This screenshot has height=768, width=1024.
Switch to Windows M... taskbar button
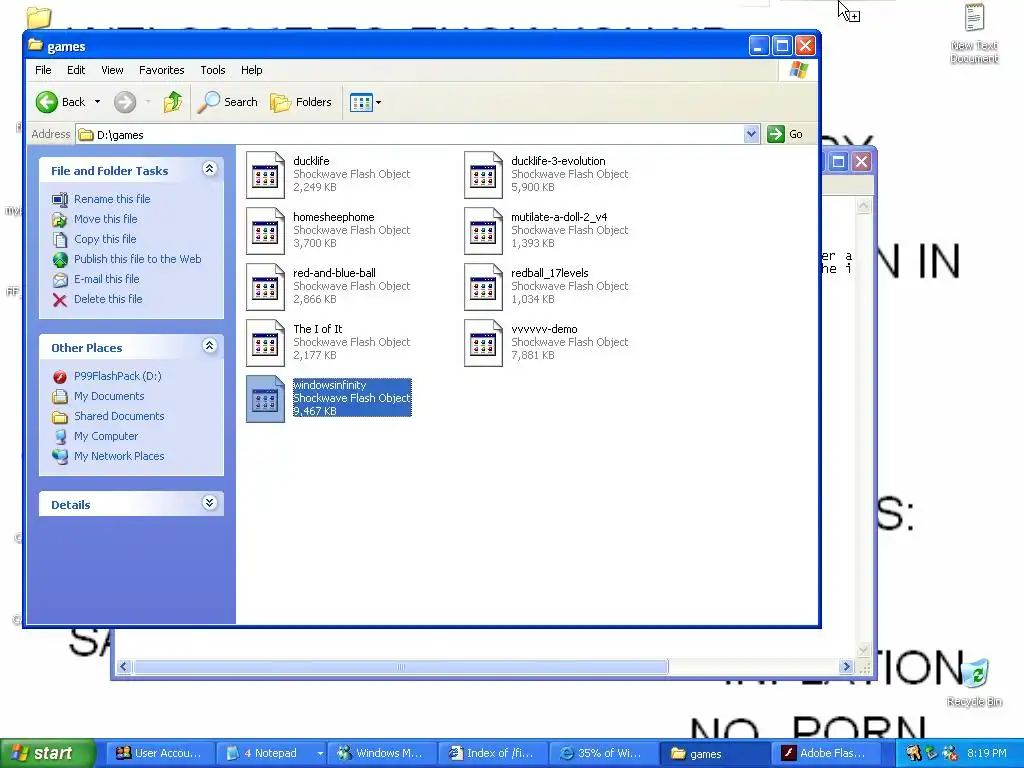(x=381, y=753)
